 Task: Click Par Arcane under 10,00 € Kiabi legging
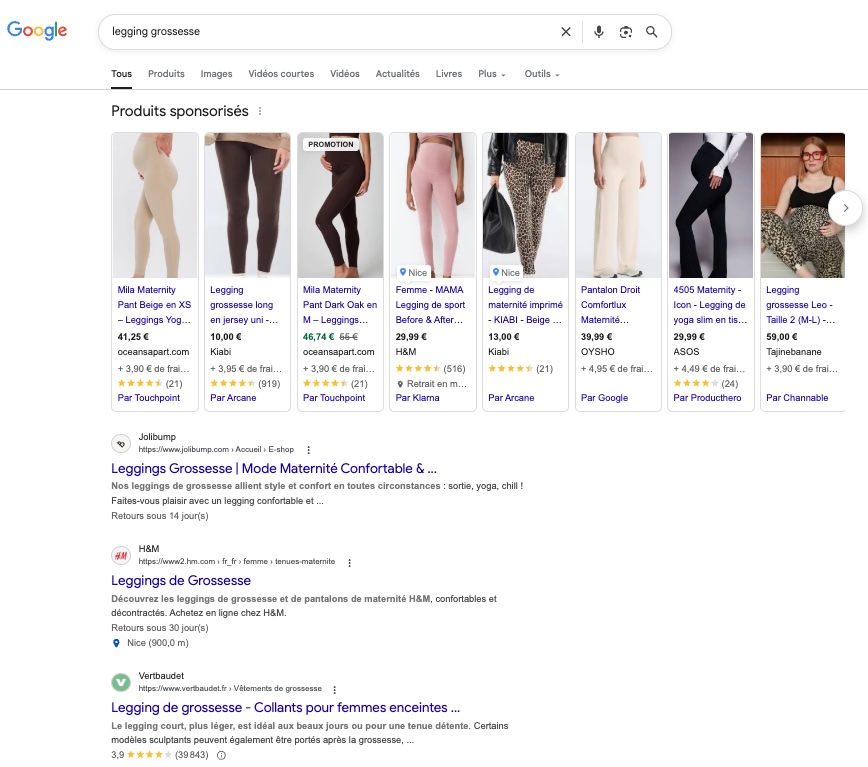click(x=233, y=398)
